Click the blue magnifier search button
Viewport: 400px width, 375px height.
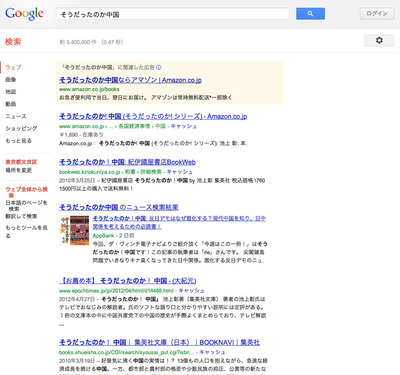point(310,14)
